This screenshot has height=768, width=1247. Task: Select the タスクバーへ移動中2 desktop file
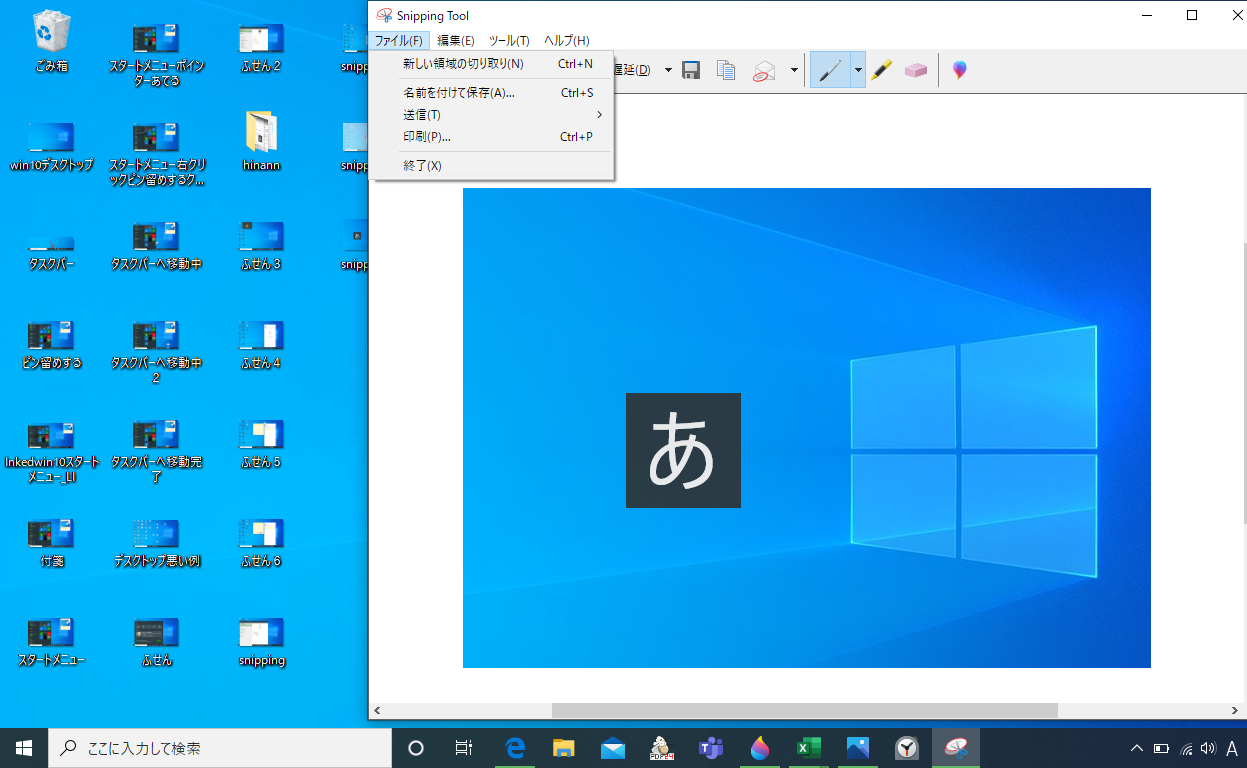point(156,351)
